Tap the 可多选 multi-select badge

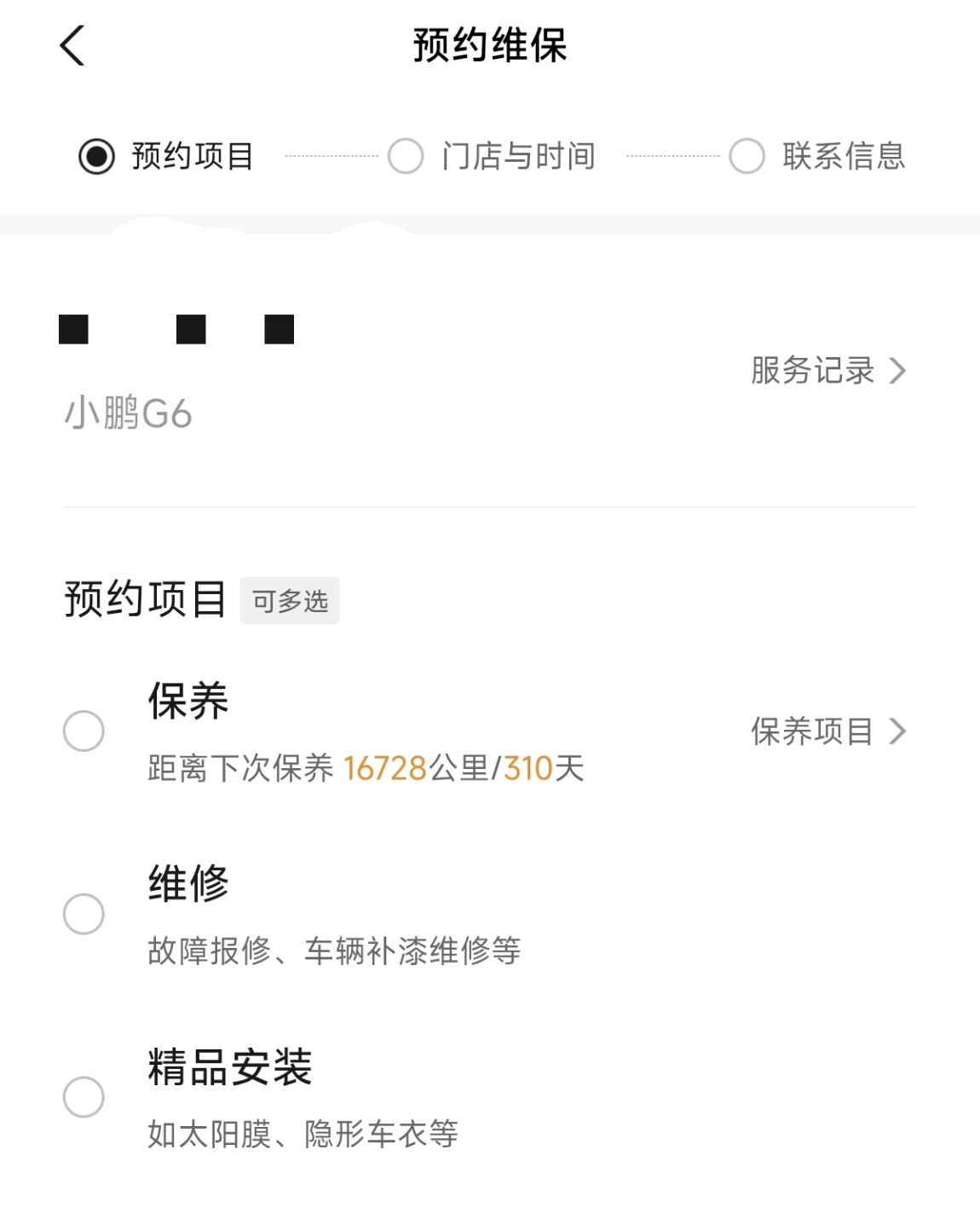[290, 601]
